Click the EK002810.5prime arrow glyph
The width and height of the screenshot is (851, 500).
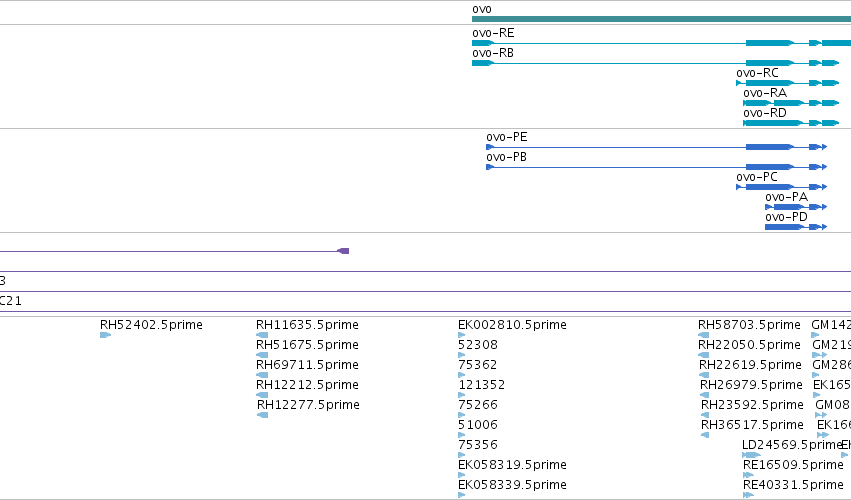pos(462,335)
